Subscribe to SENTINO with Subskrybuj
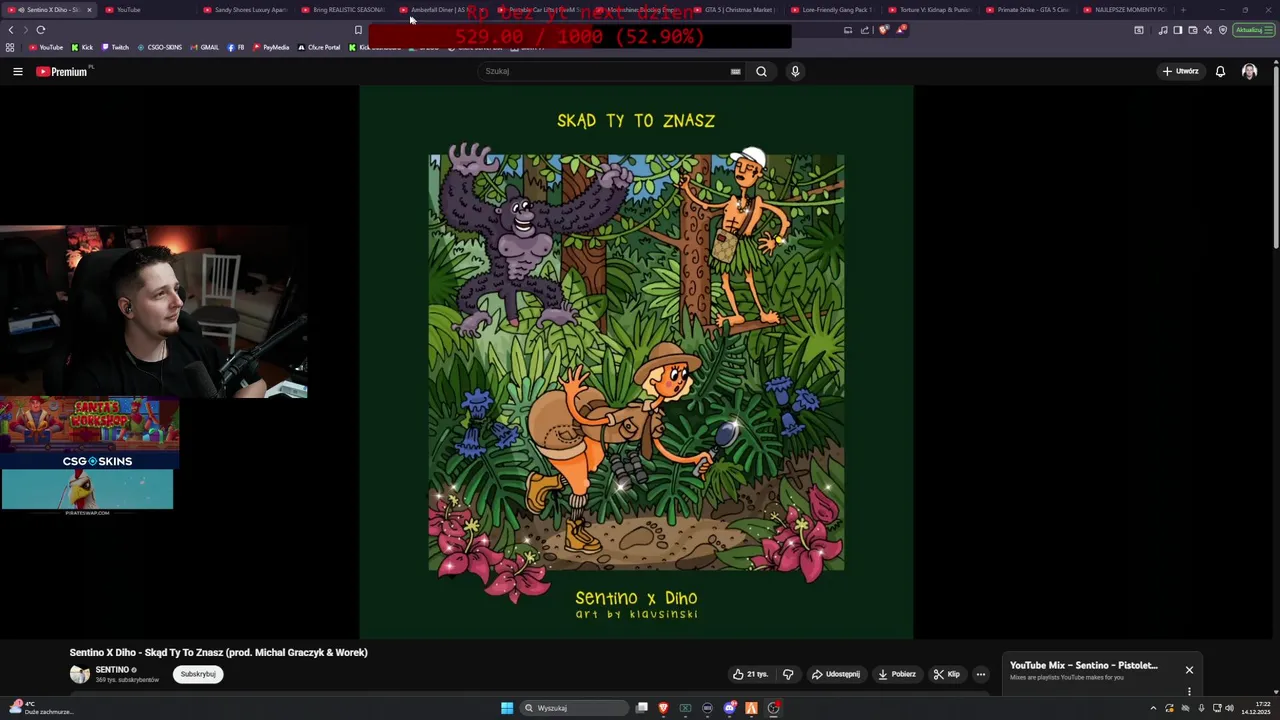The image size is (1280, 720). pos(198,674)
